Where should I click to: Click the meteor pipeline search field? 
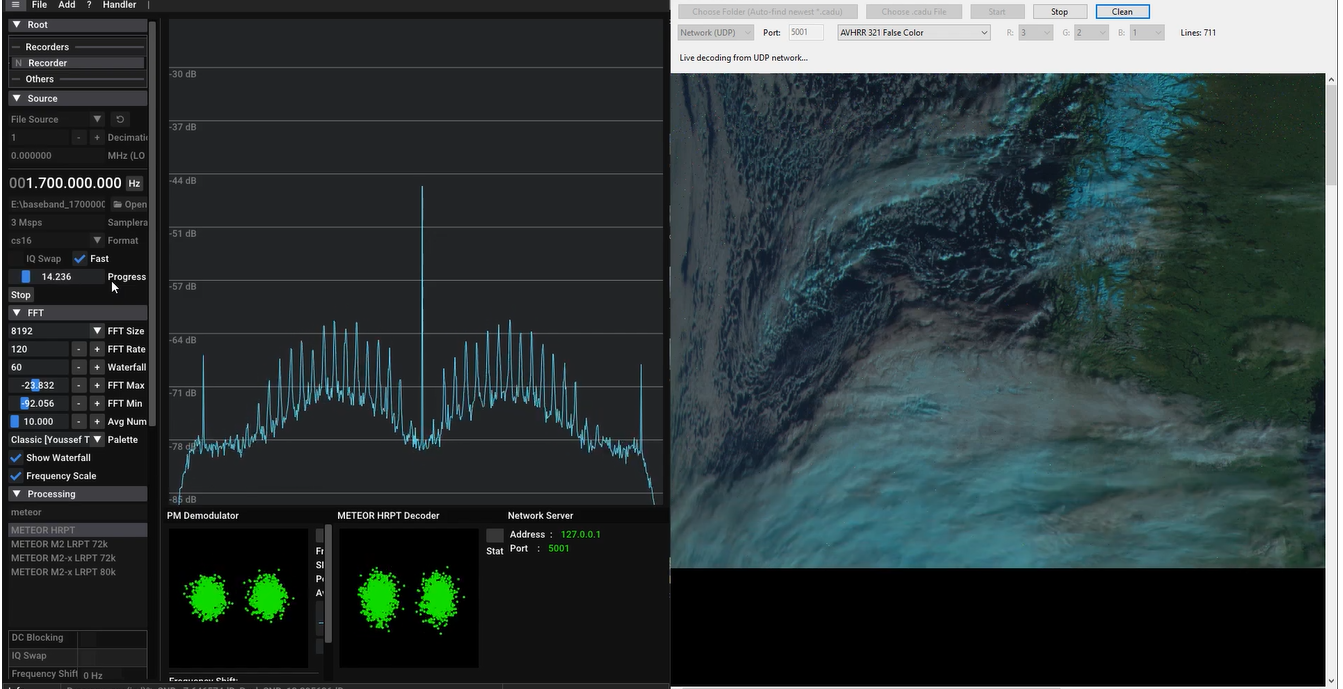[x=78, y=512]
